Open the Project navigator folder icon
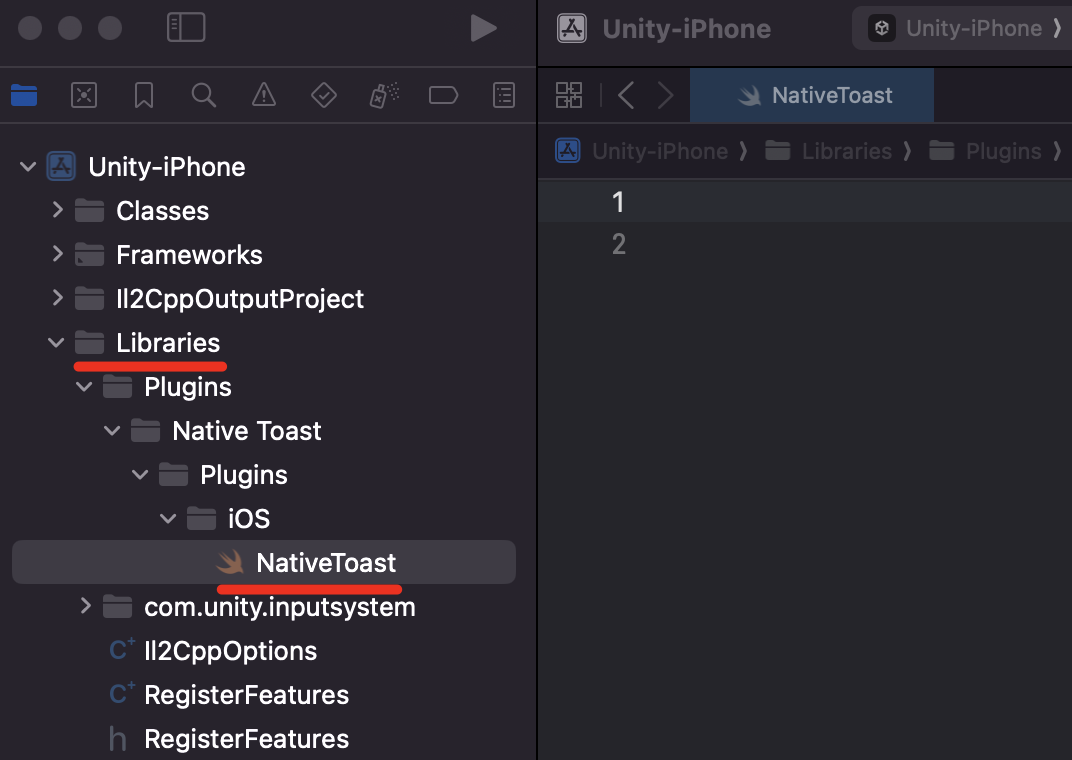The image size is (1072, 760). [x=24, y=95]
